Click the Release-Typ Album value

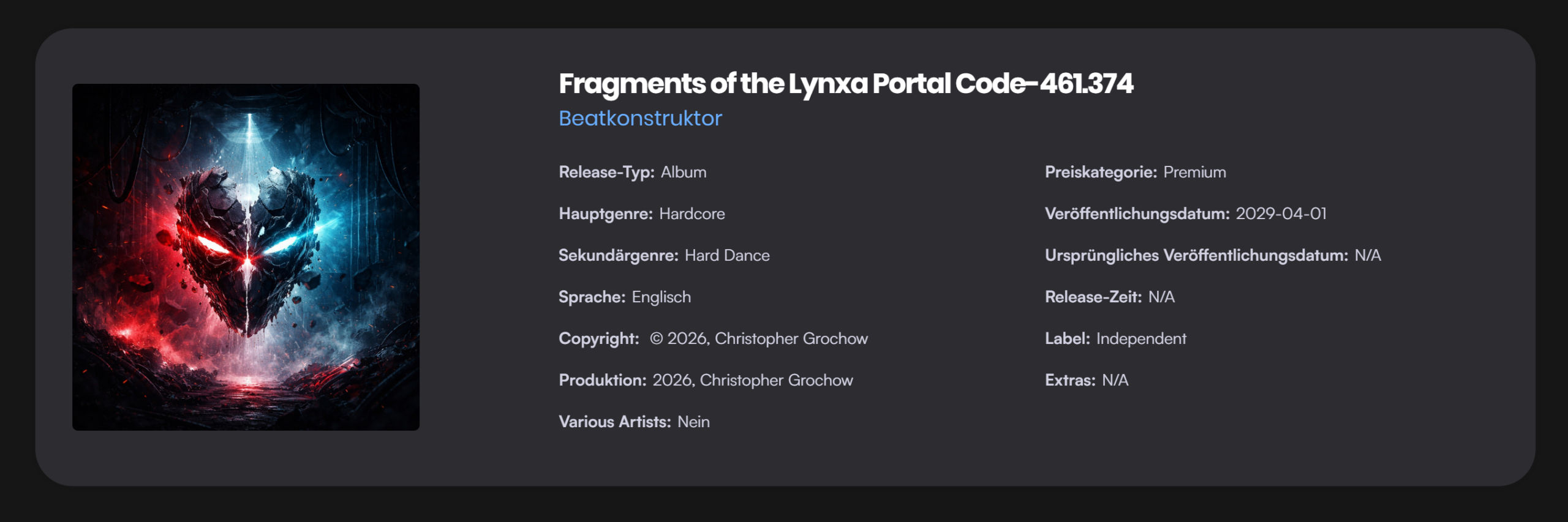tap(683, 172)
